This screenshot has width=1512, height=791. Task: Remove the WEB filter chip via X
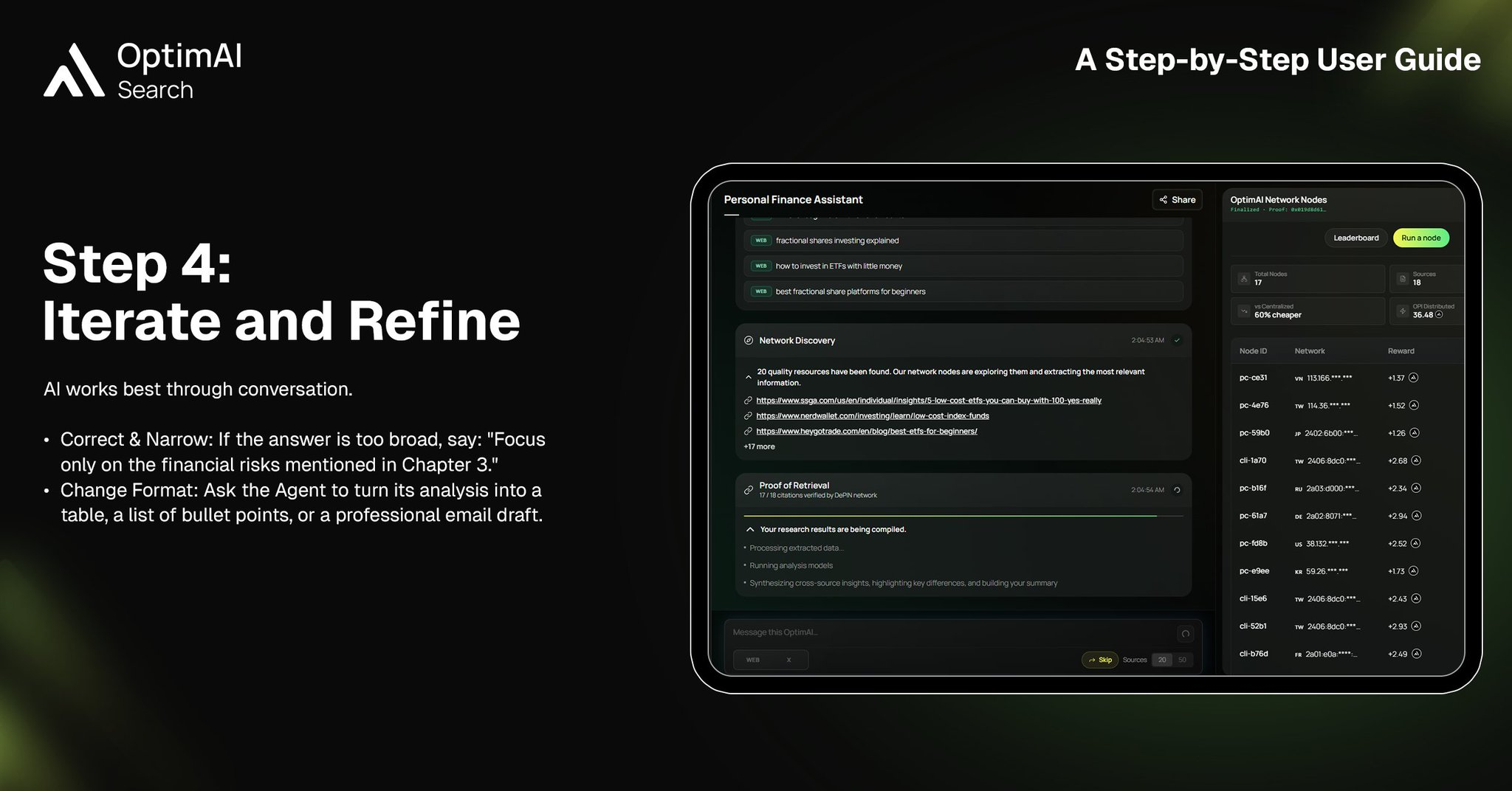tap(788, 660)
